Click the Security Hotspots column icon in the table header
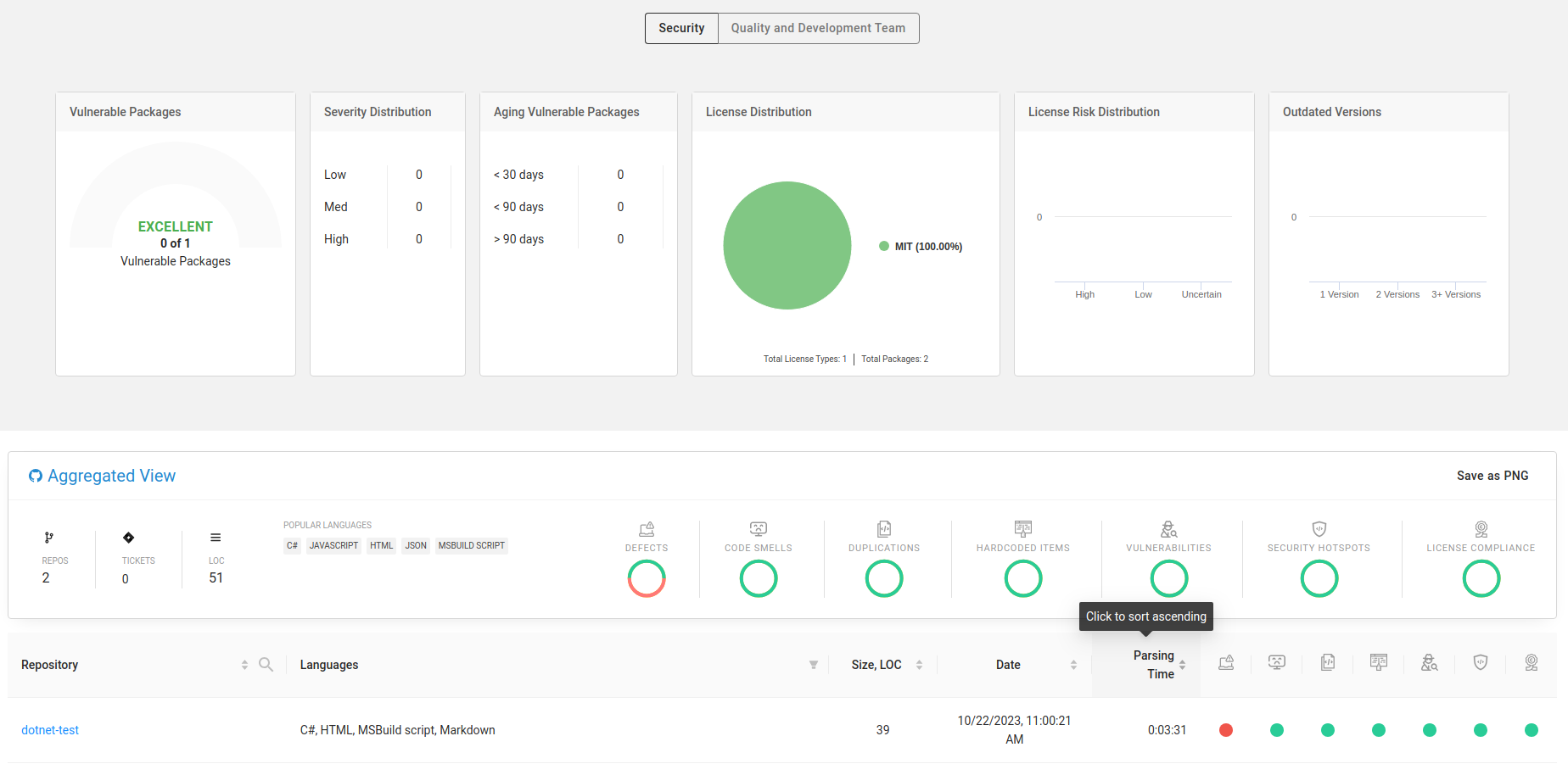Viewport: 1568px width, 764px height. [1481, 663]
